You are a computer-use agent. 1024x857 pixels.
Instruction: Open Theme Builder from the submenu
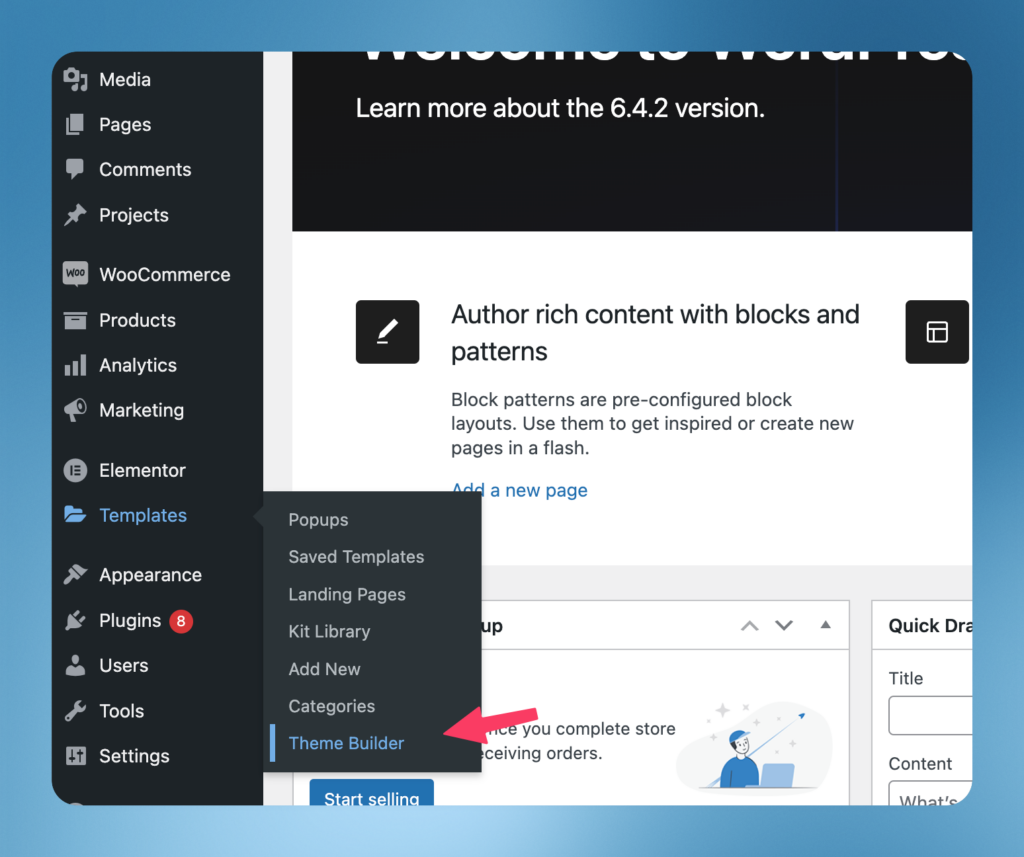tap(346, 743)
